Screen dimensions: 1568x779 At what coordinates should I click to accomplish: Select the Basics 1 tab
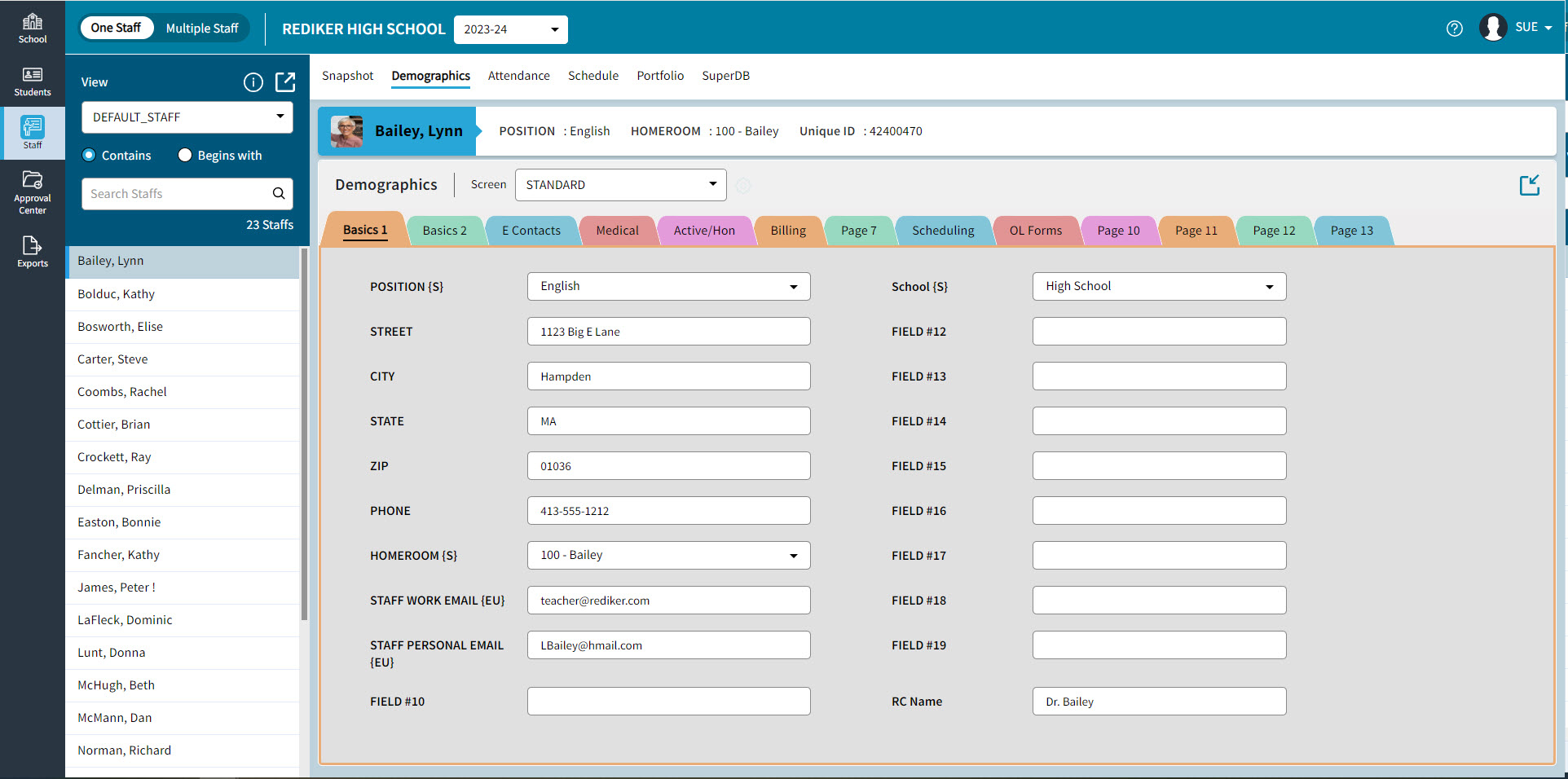(364, 230)
